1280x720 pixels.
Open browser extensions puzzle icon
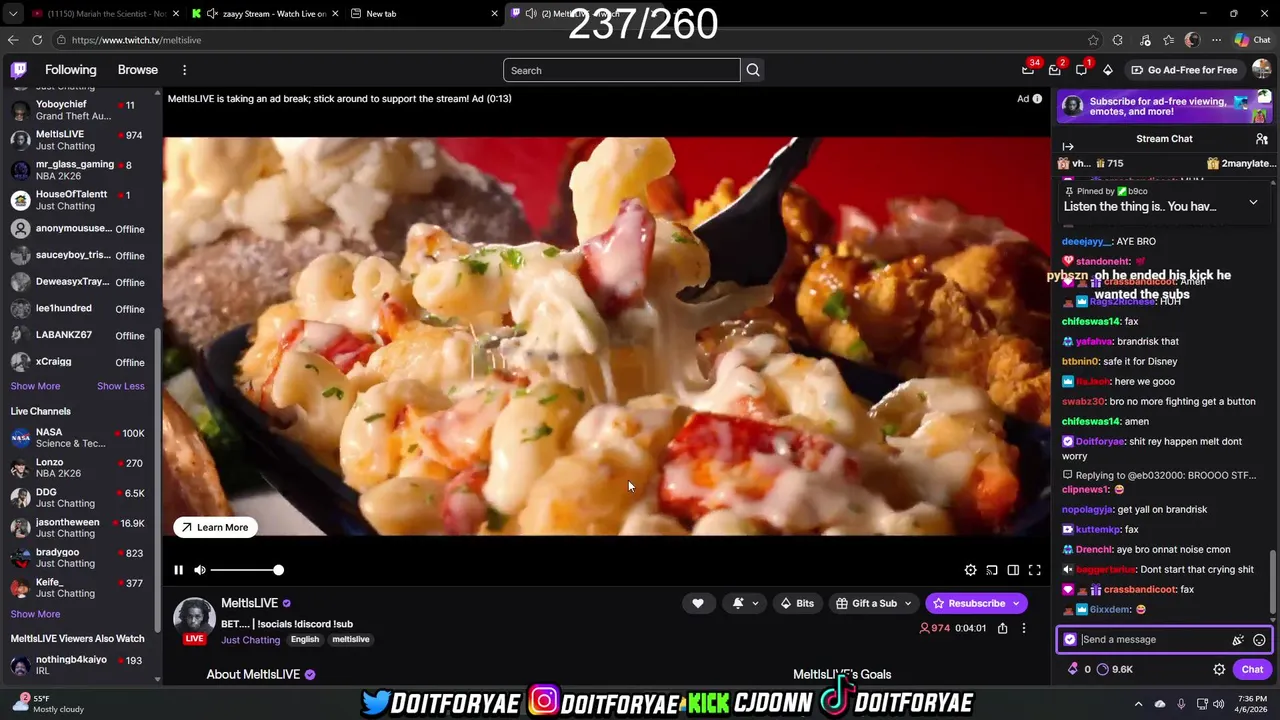tap(1118, 40)
